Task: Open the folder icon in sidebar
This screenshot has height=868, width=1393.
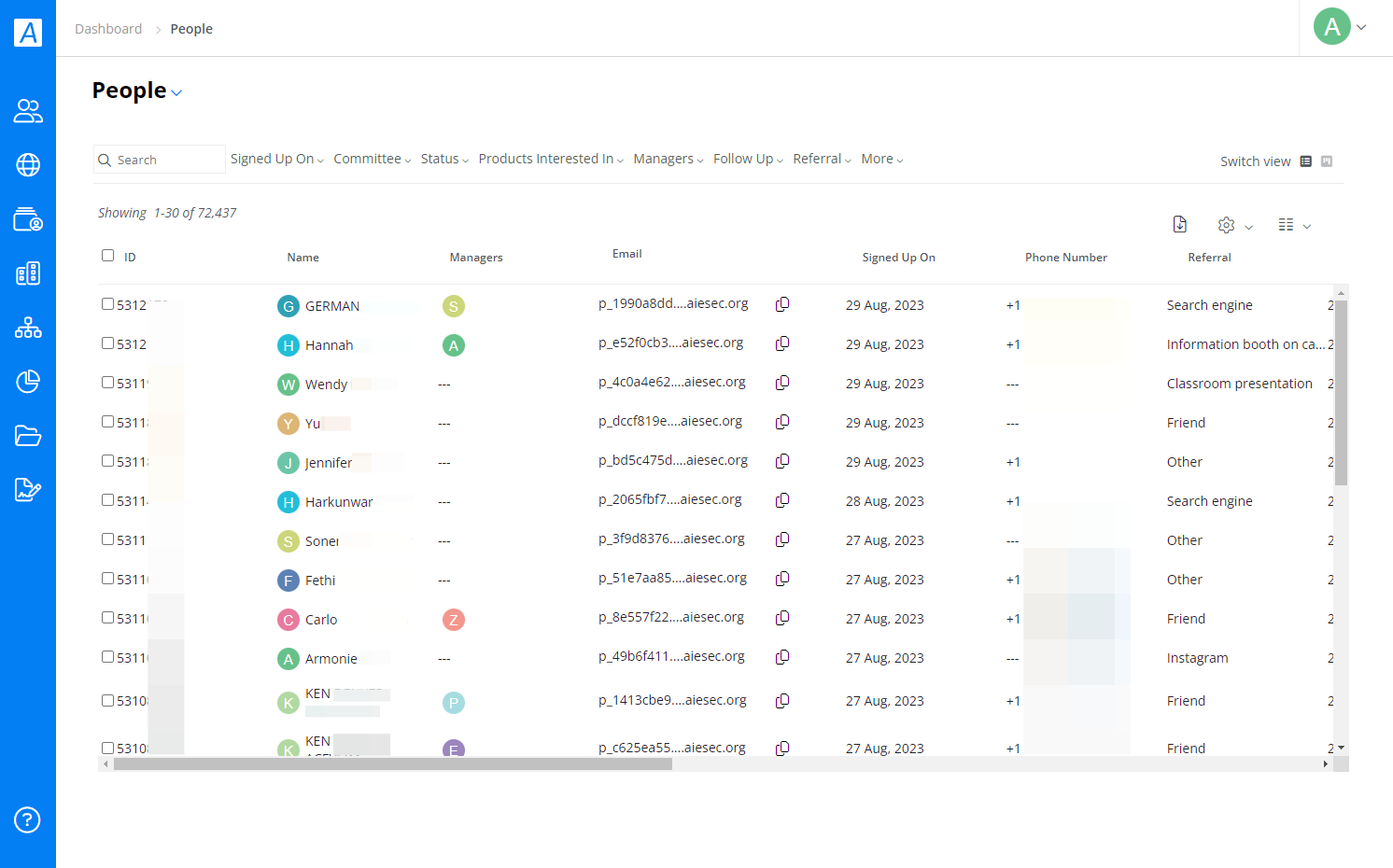Action: click(x=28, y=436)
